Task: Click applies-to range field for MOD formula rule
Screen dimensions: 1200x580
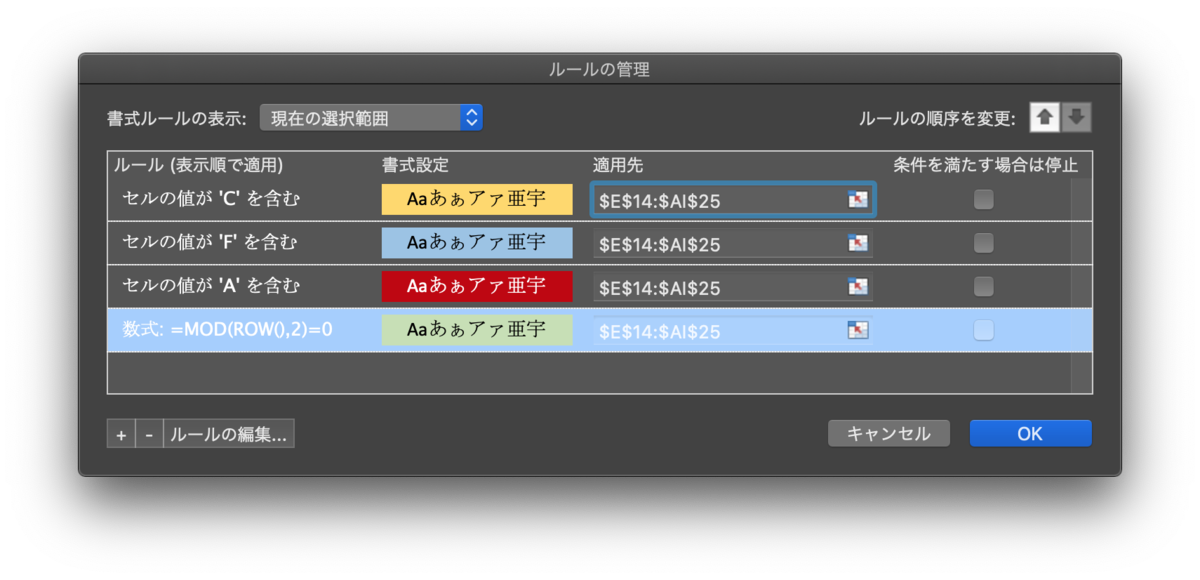Action: [733, 331]
